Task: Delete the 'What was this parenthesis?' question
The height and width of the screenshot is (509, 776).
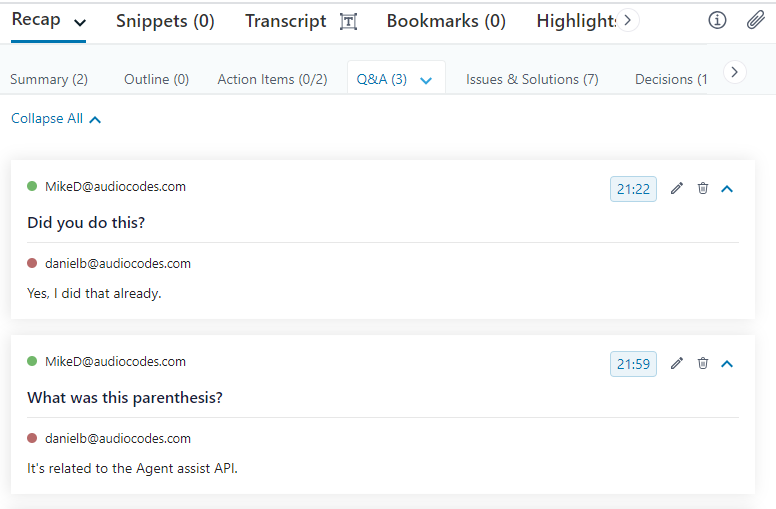Action: point(703,363)
